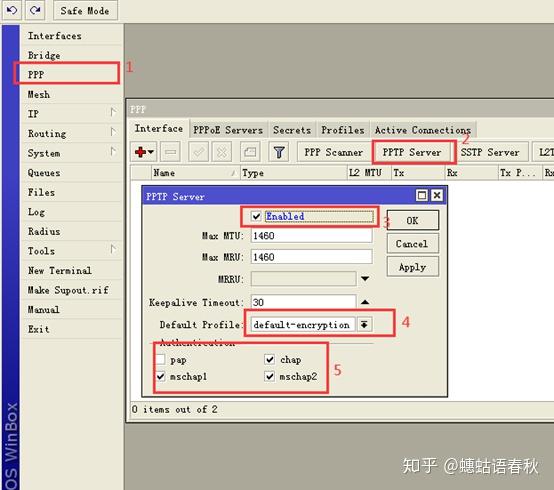Click the red plus Add icon

pos(140,152)
